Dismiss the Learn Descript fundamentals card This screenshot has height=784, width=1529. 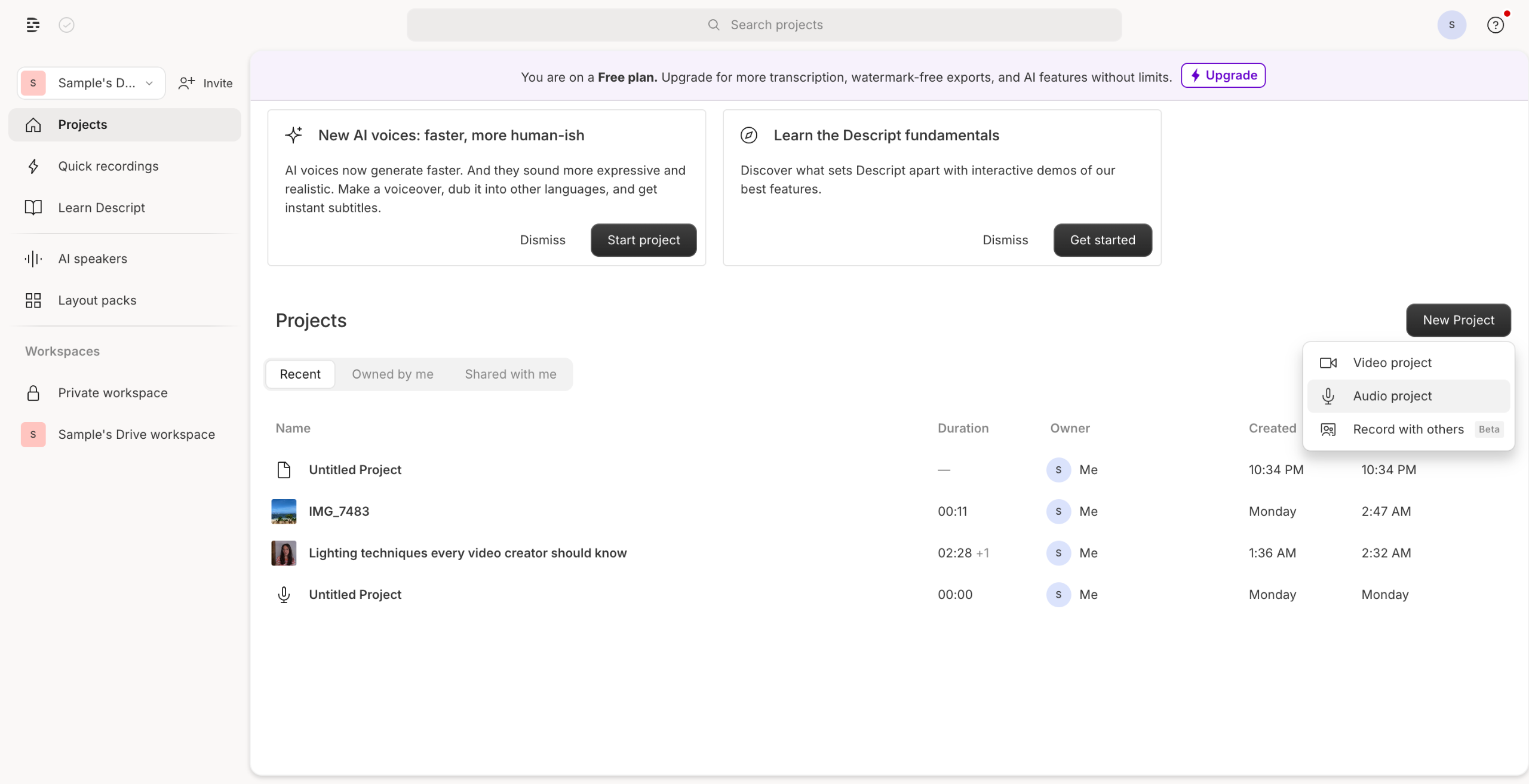1005,240
